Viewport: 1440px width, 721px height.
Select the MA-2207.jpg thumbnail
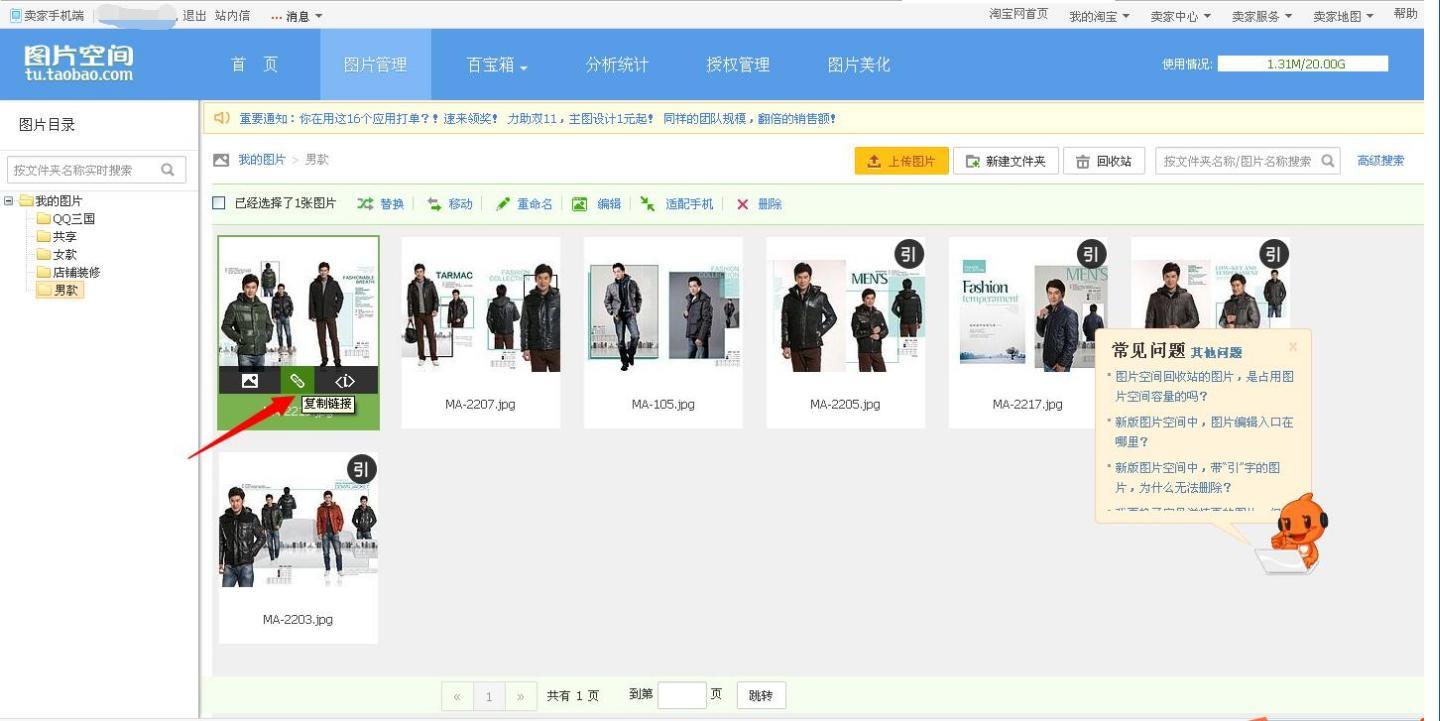click(x=481, y=332)
